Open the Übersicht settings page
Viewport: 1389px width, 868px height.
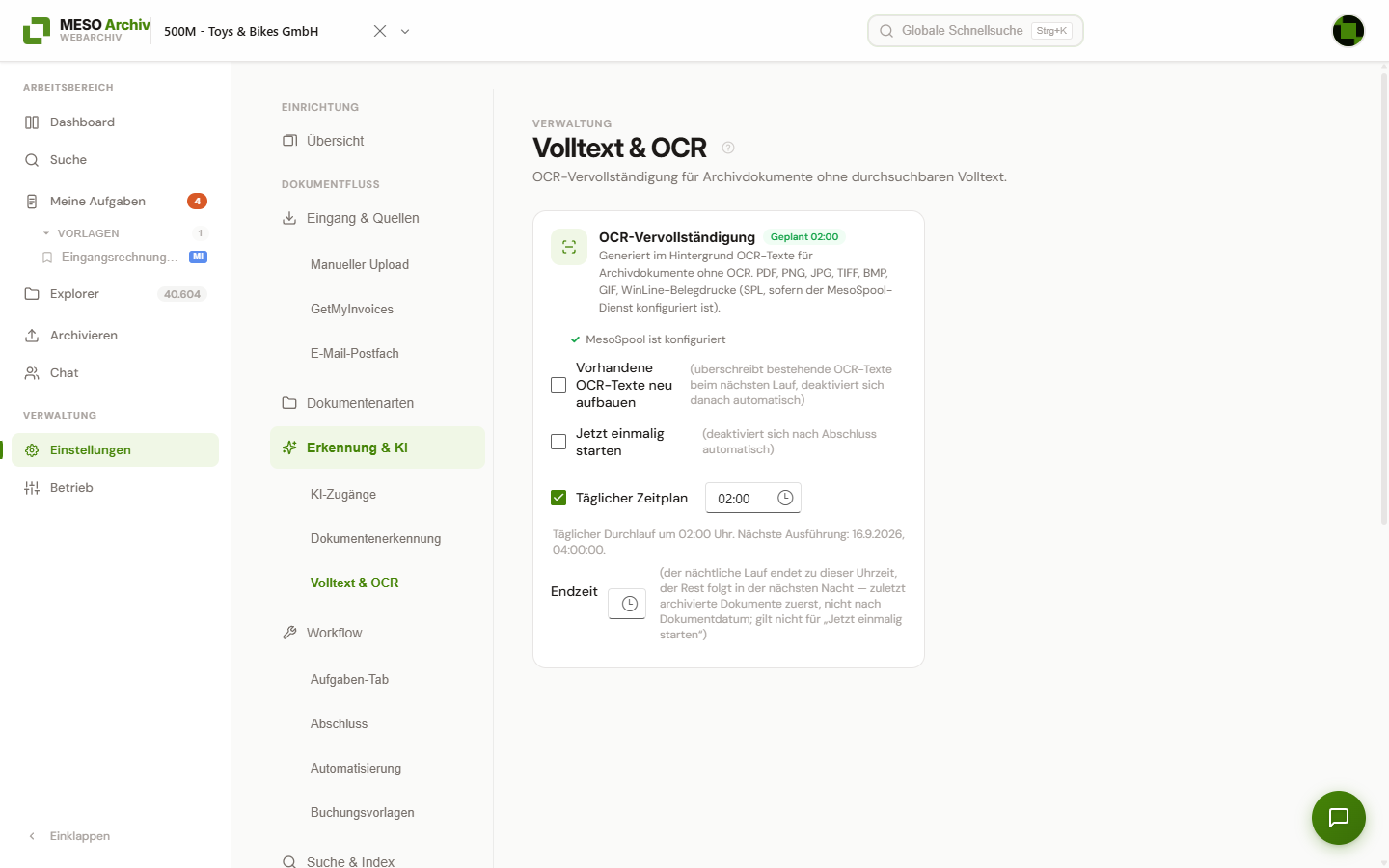[x=377, y=141]
